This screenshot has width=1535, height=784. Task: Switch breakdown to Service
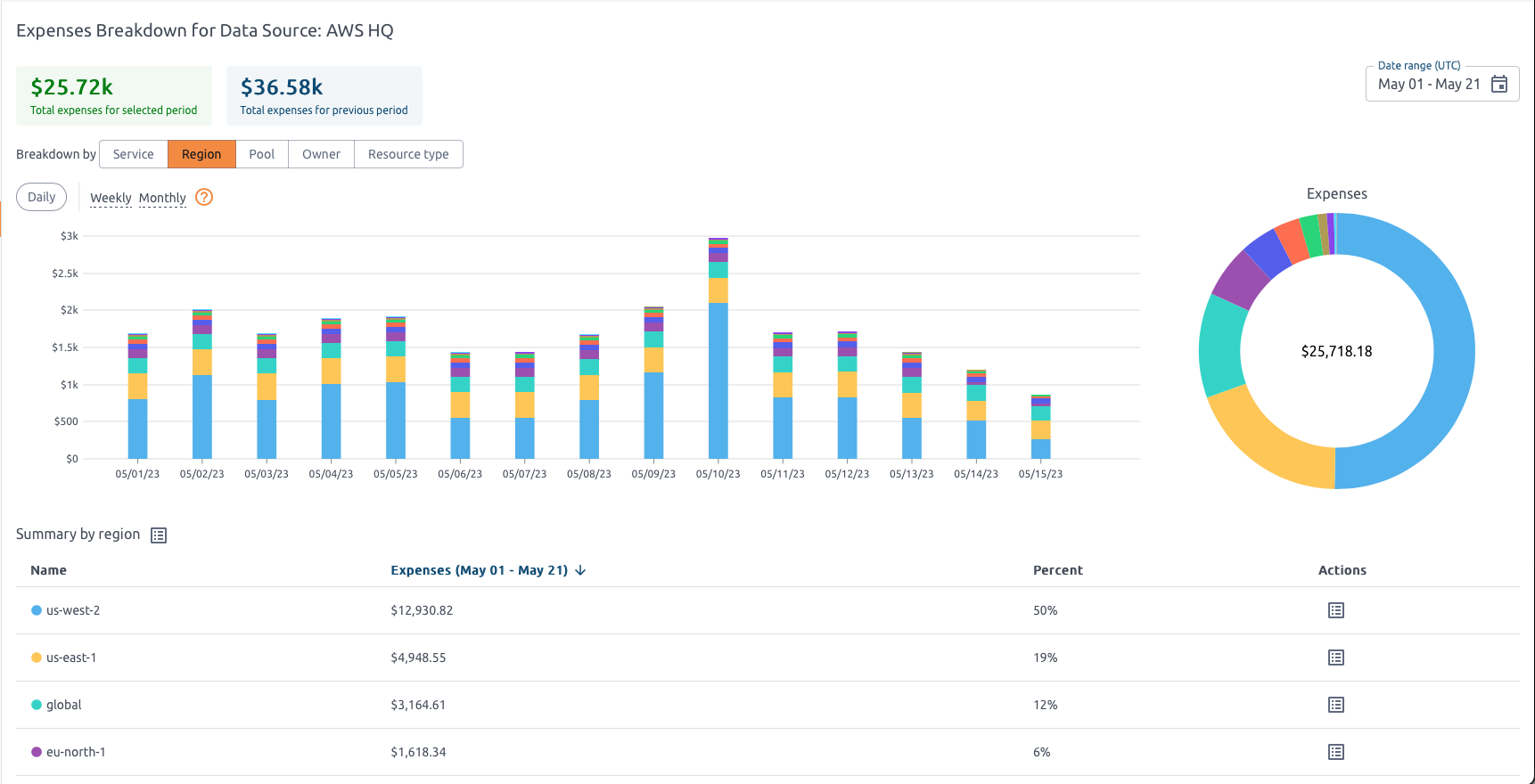pyautogui.click(x=134, y=154)
